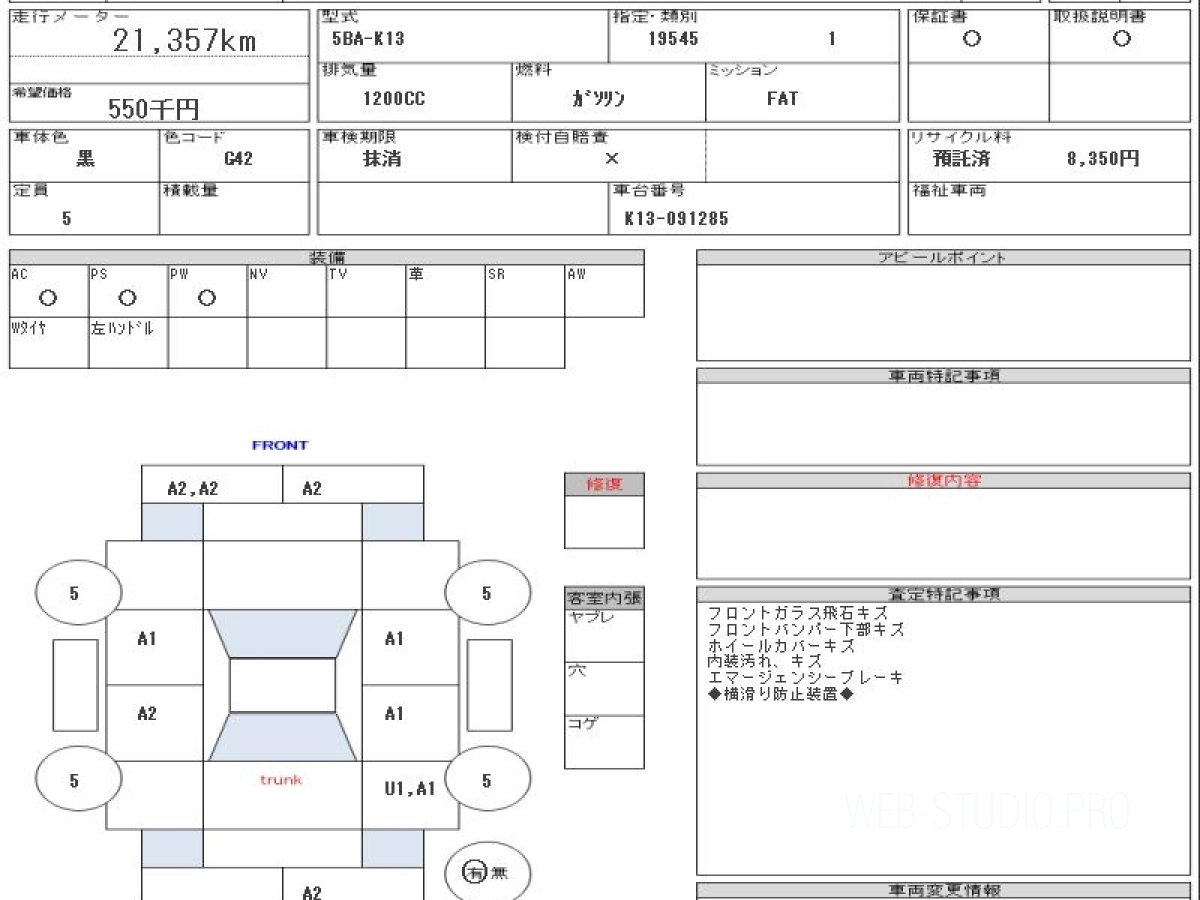
Task: Select the フロントガラス飛石キズ note line
Action: click(796, 613)
